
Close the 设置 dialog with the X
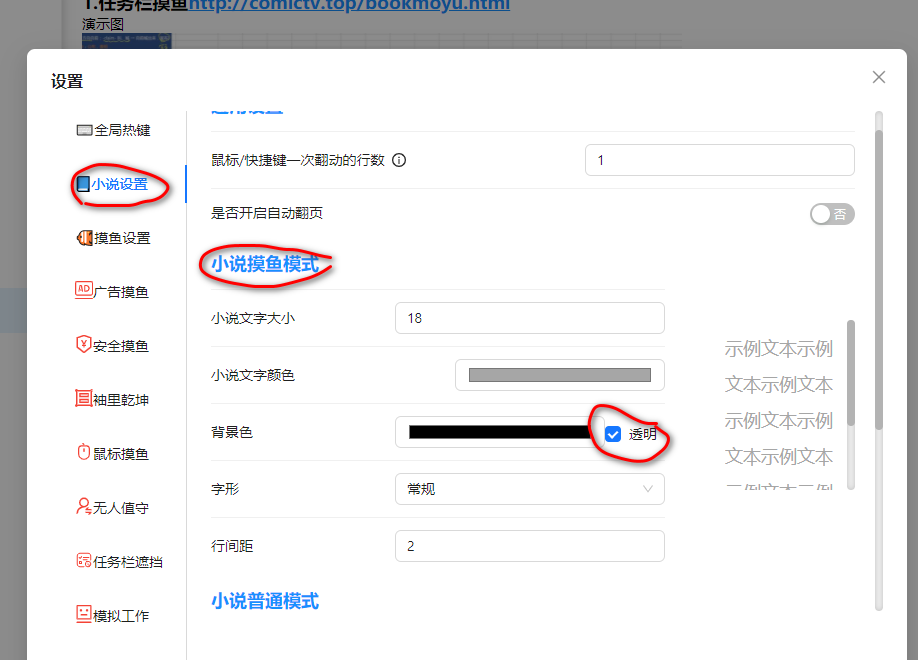879,77
